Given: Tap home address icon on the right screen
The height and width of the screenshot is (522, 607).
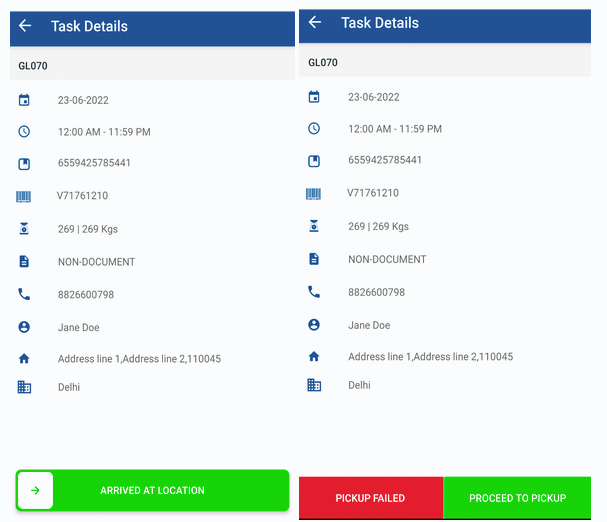Looking at the screenshot, I should [x=314, y=357].
